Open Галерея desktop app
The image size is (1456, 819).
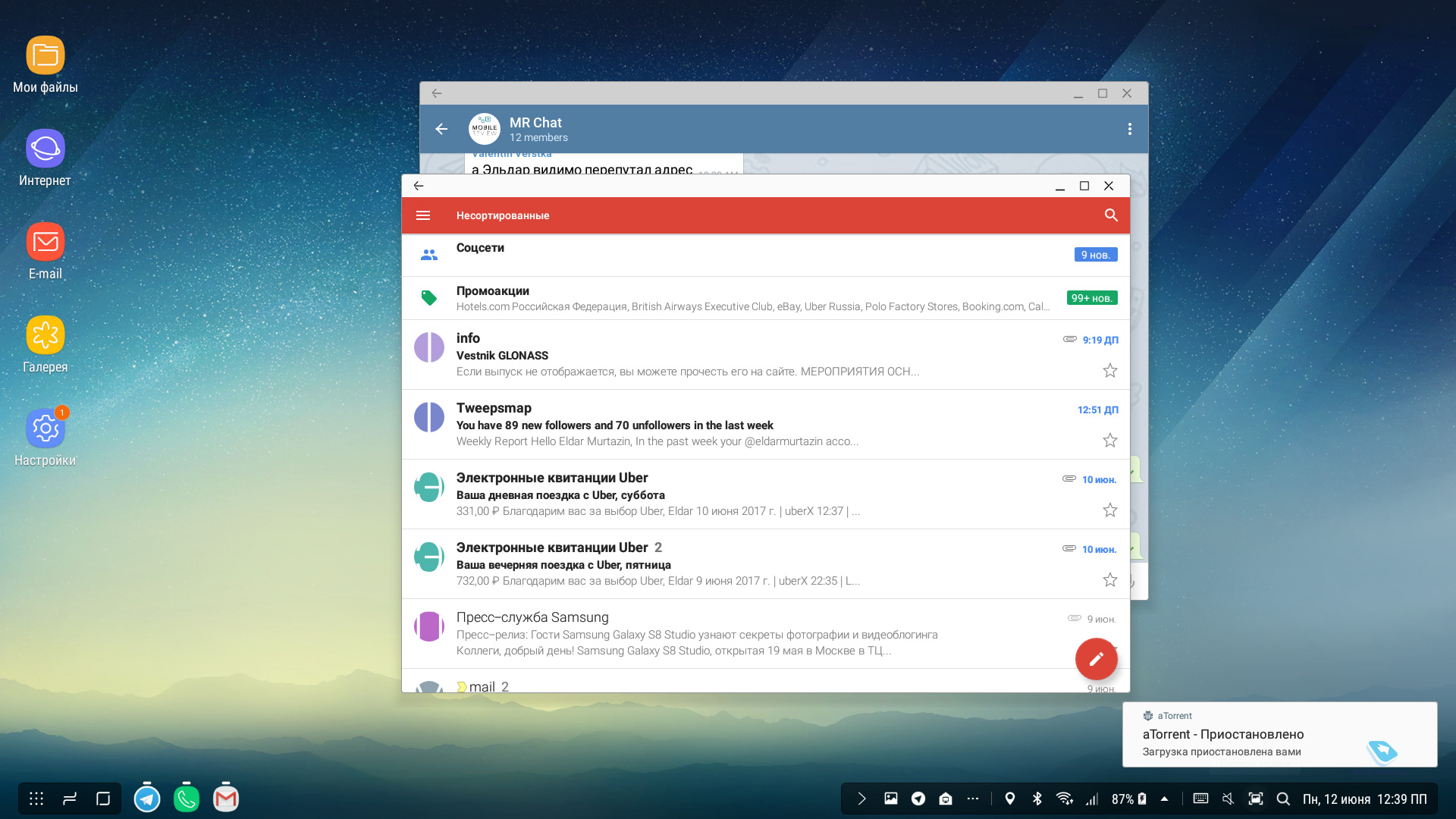pos(45,345)
